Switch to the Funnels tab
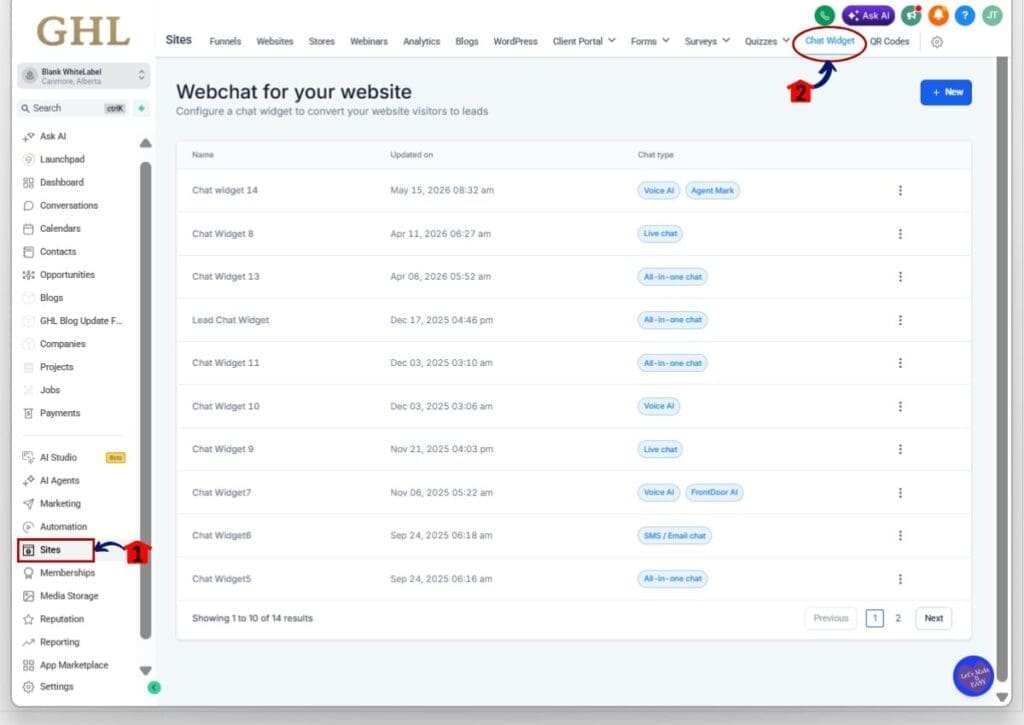This screenshot has height=725, width=1024. (x=225, y=41)
